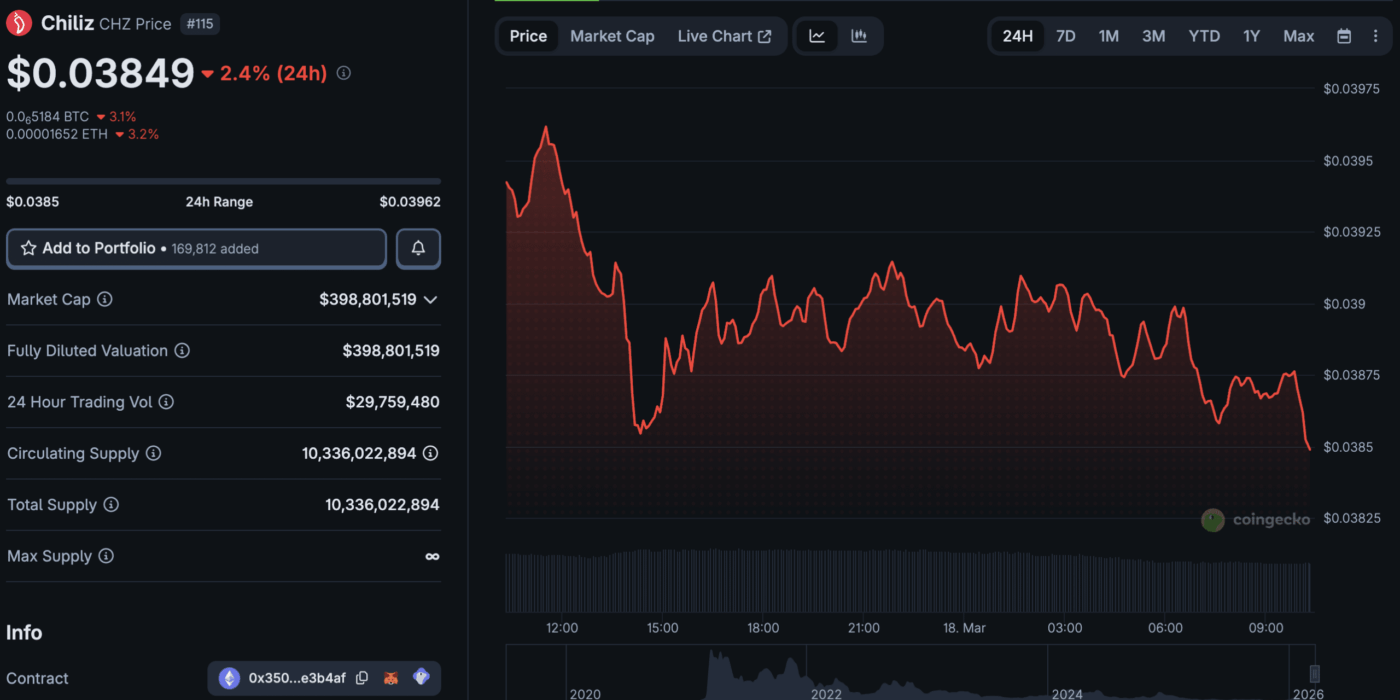Expand the Market Cap value chevron
This screenshot has width=1400, height=700.
431,299
